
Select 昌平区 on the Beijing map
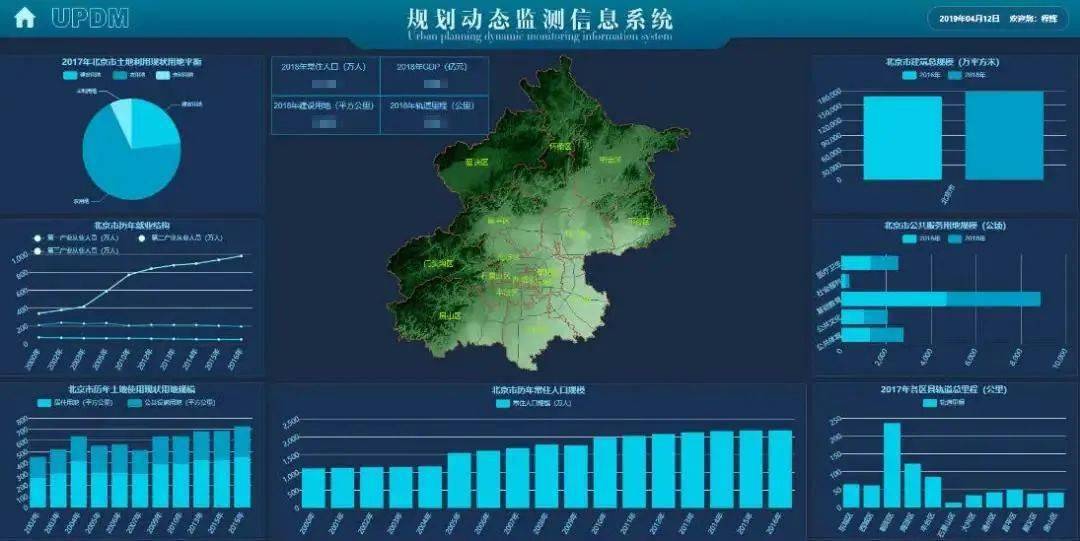click(499, 221)
